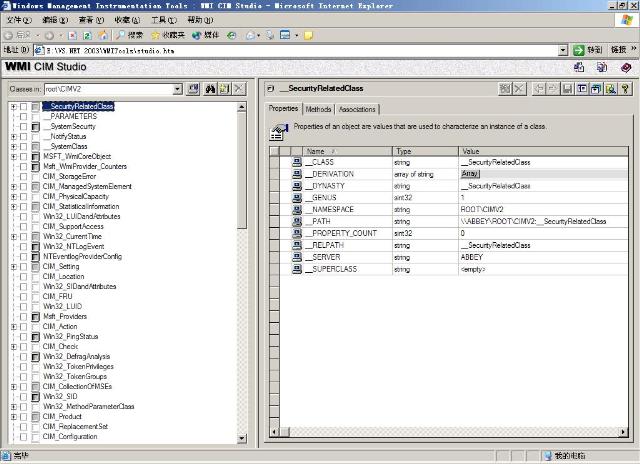Open the IE address bar dropdown arrow

(563, 50)
